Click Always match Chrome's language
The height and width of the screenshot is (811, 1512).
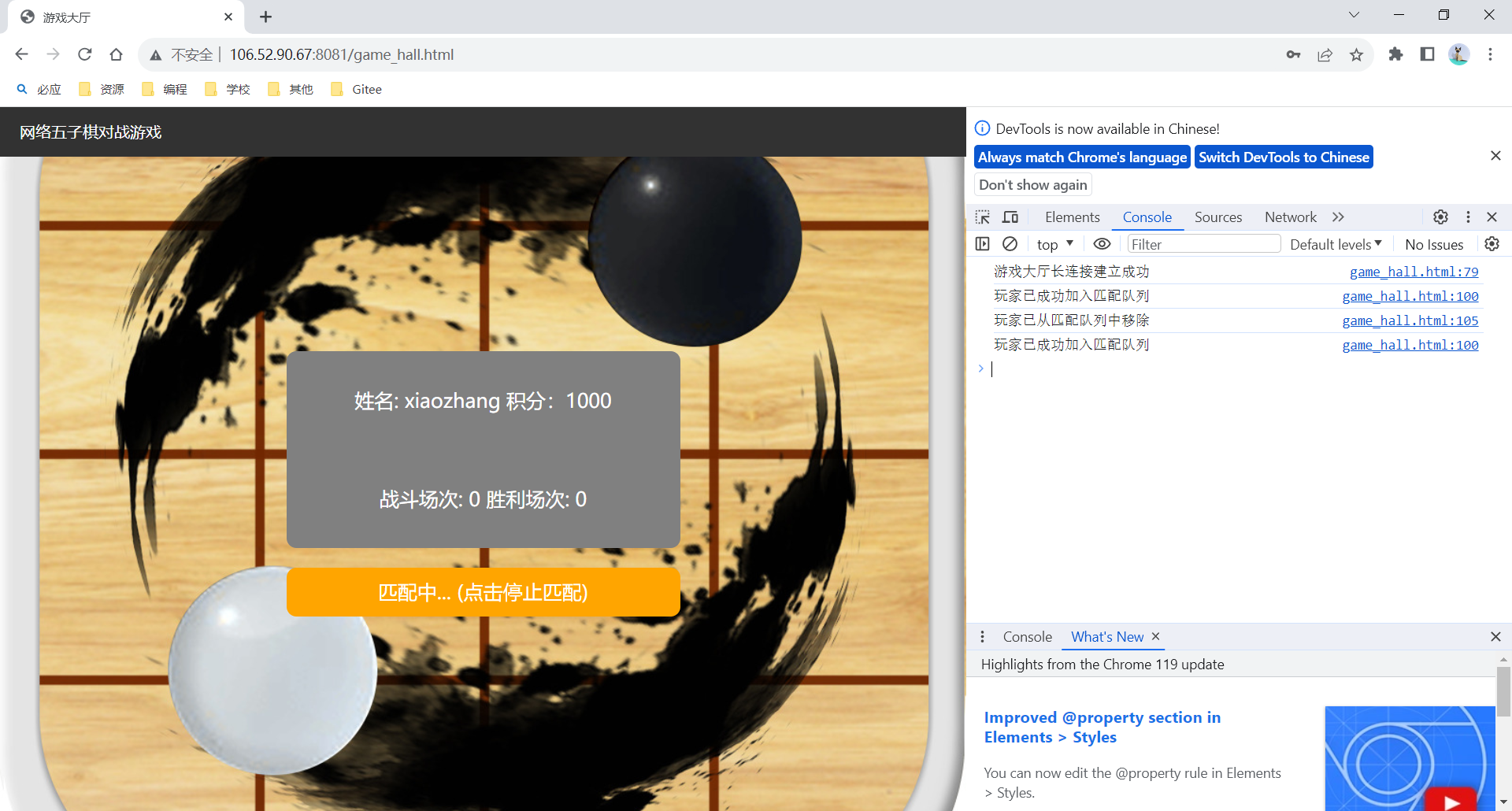1082,157
